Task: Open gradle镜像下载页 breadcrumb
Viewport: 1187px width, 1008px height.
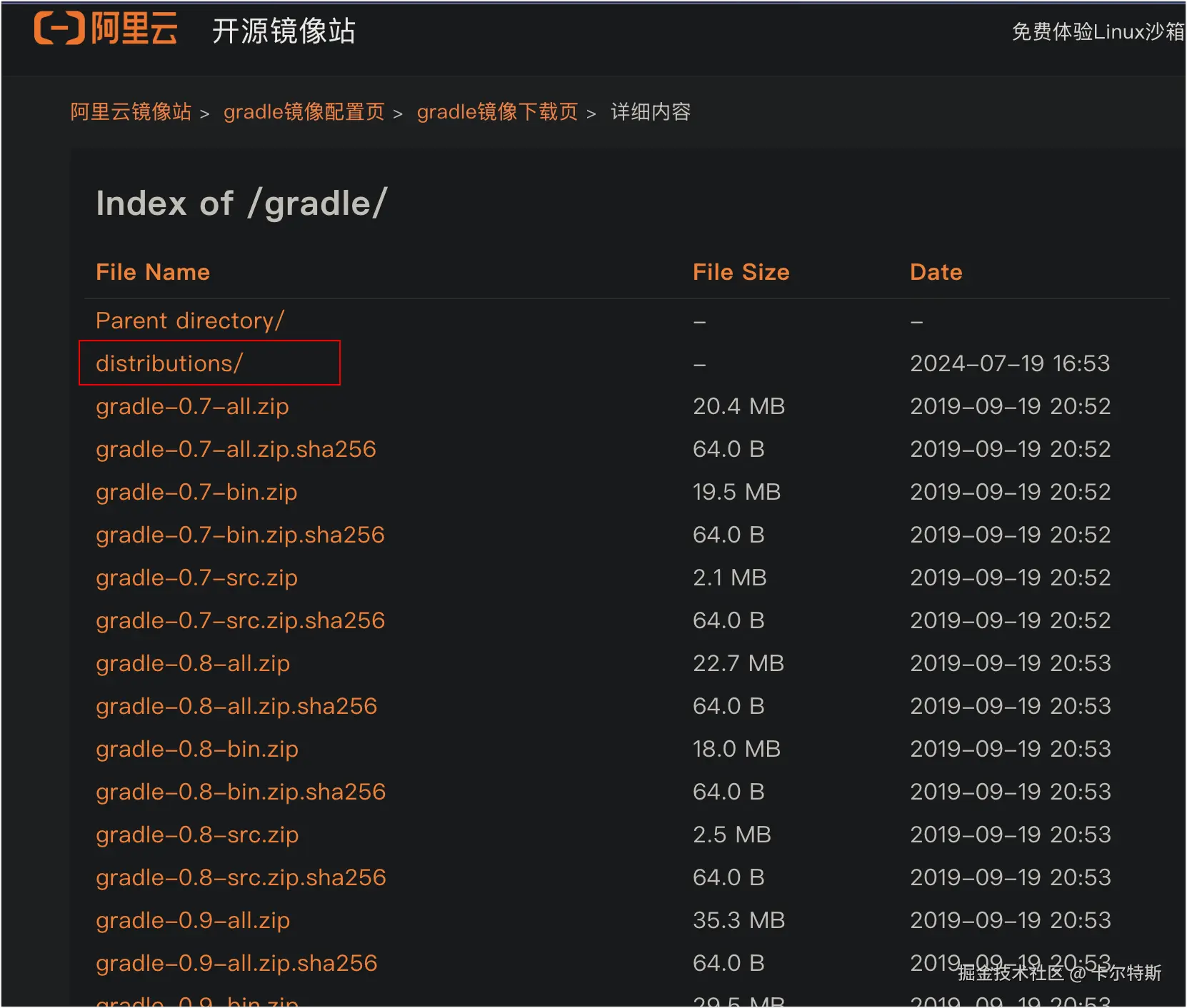Action: point(497,112)
